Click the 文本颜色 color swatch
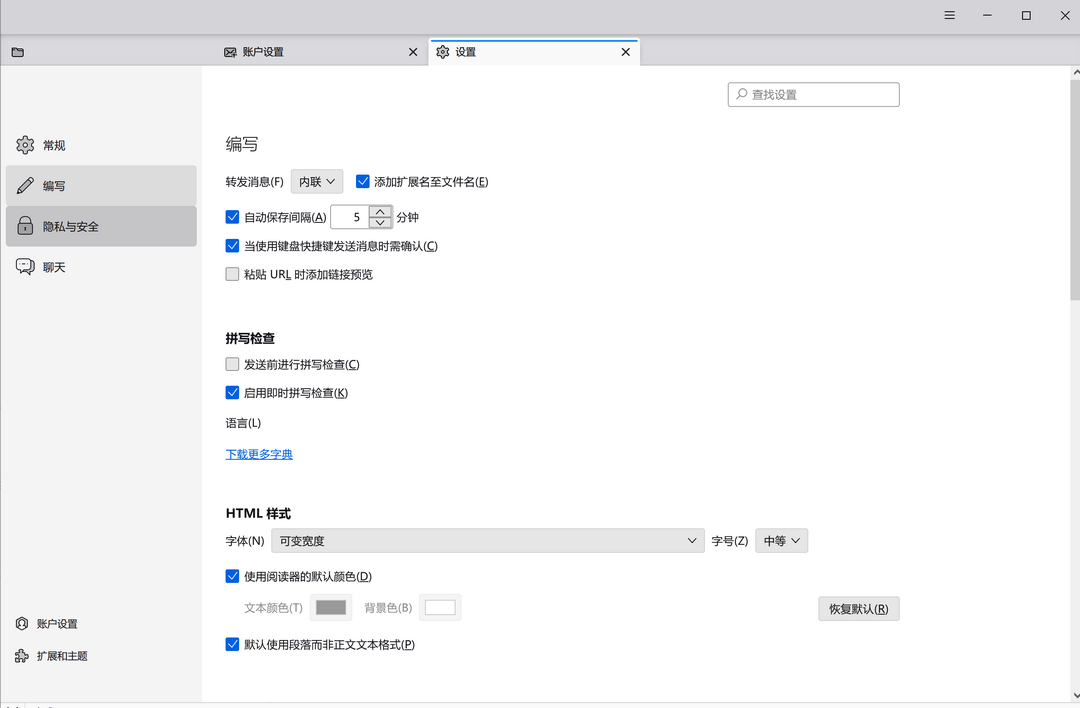Image resolution: width=1080 pixels, height=708 pixels. point(330,607)
